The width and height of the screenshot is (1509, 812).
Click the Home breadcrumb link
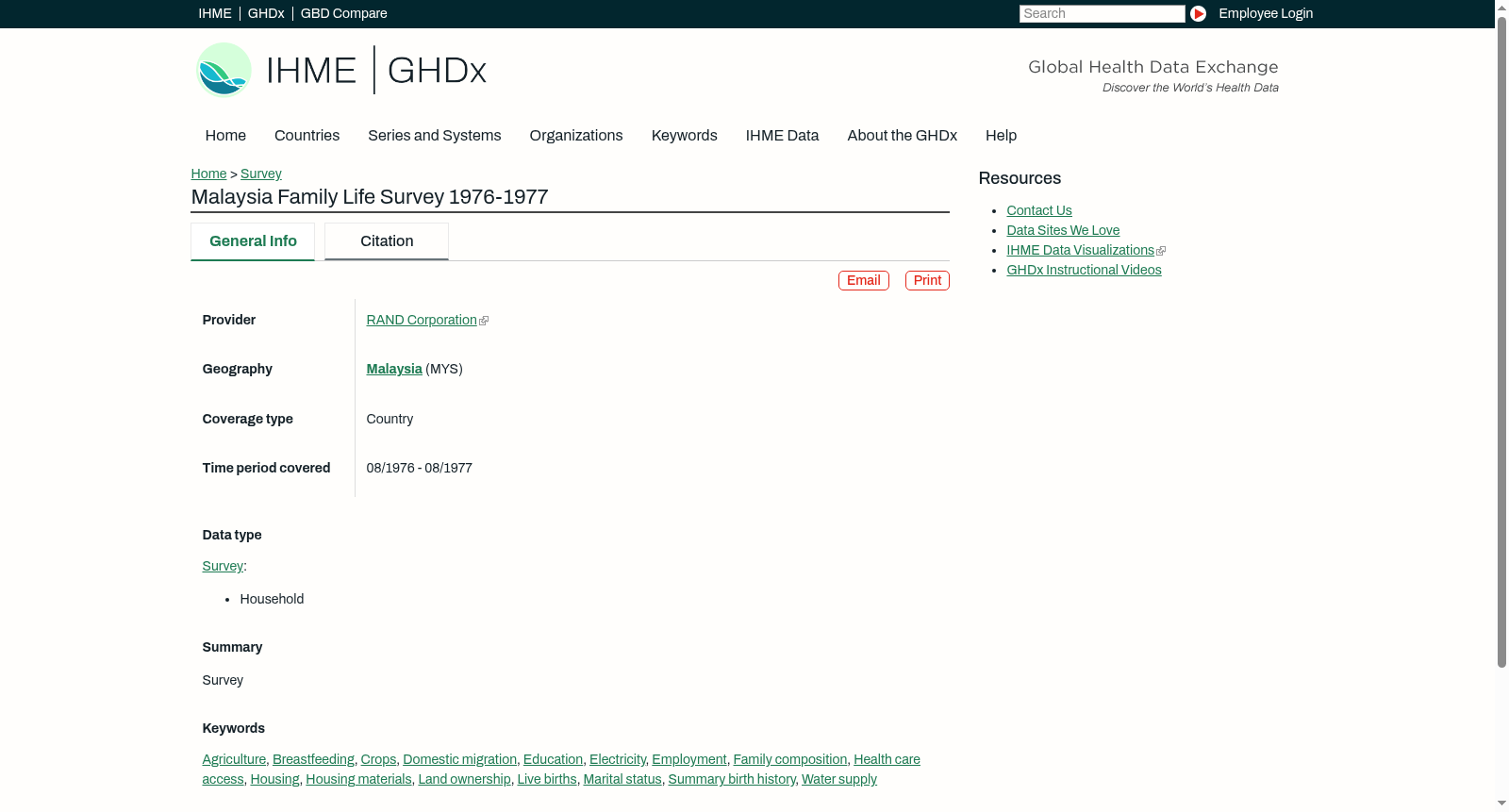(x=208, y=174)
